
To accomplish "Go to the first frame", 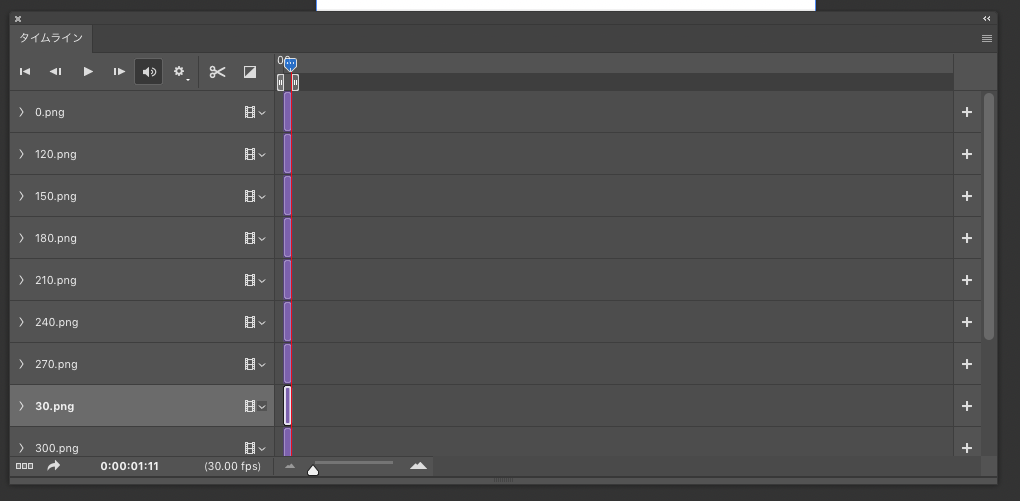I will tap(25, 72).
